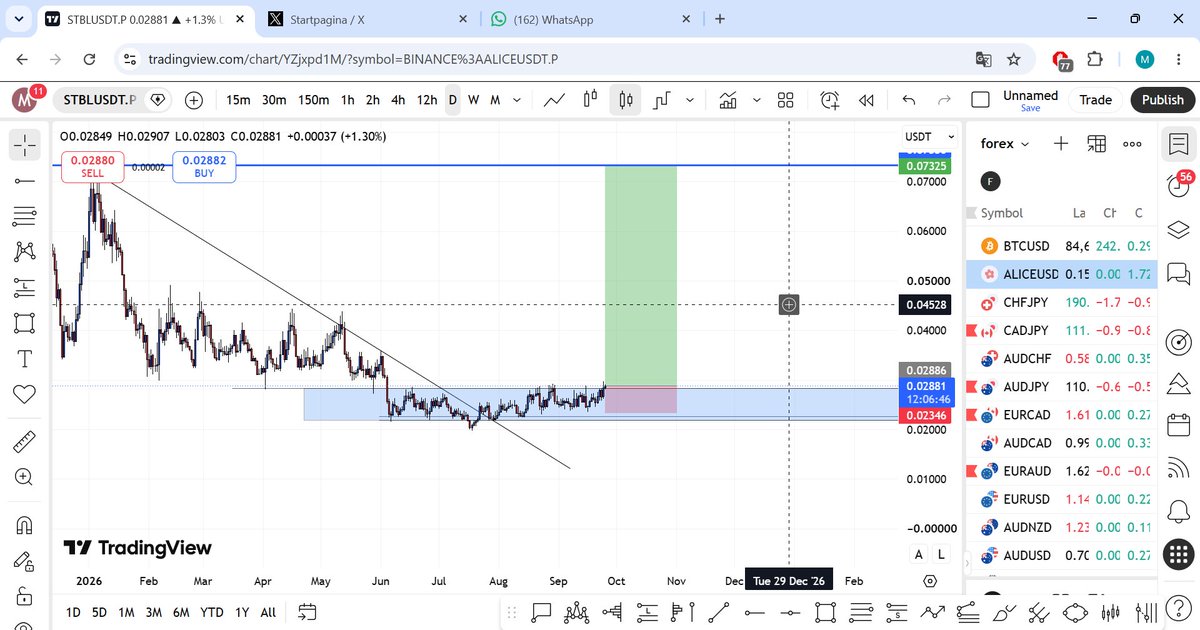1200x630 pixels.
Task: Select EURUSD in the watchlist
Action: 1062,498
